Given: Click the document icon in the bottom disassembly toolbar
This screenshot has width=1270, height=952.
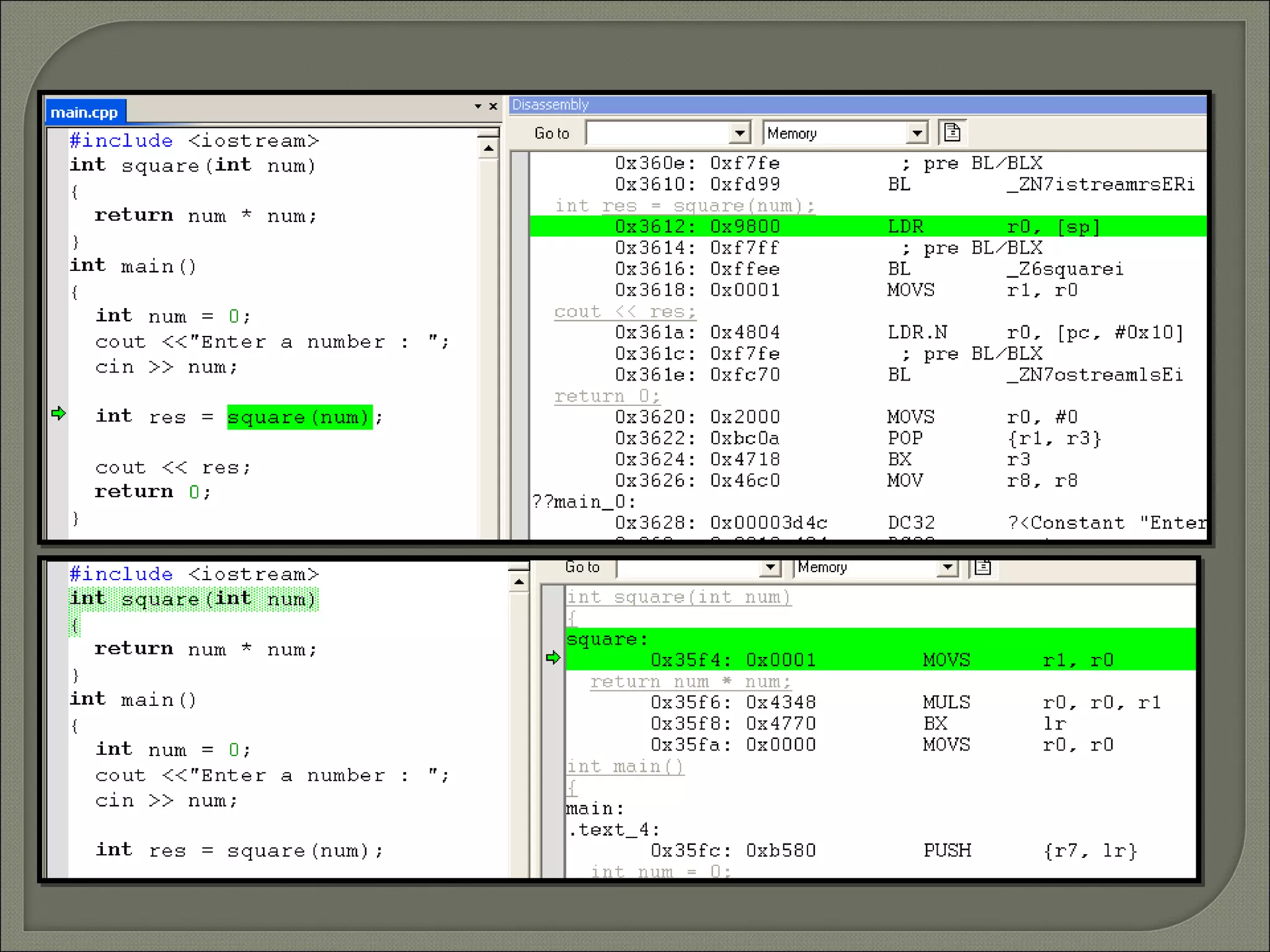Looking at the screenshot, I should pos(983,567).
